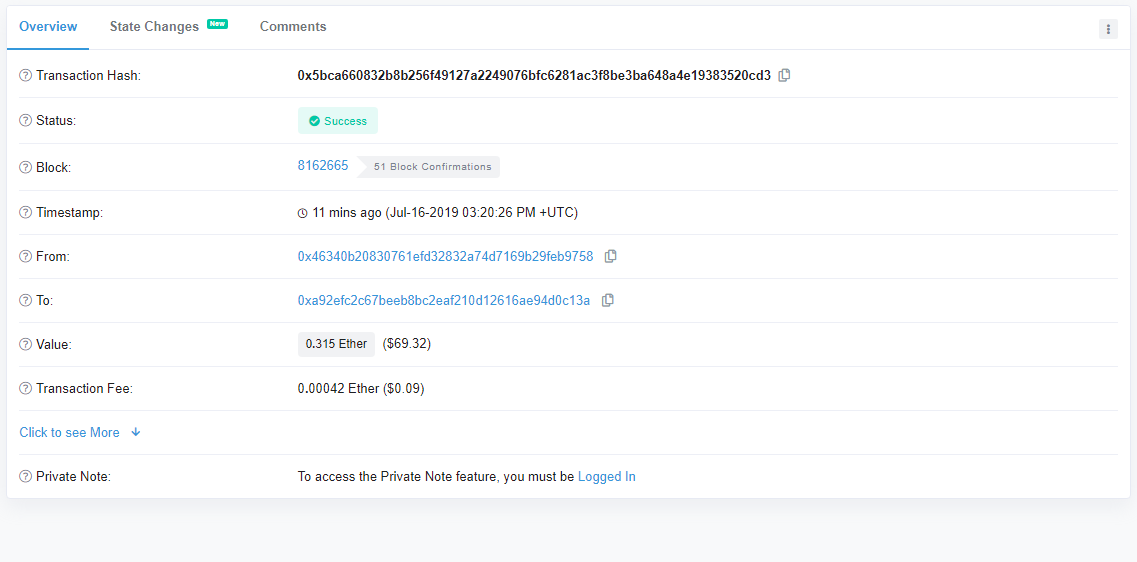Viewport: 1137px width, 562px height.
Task: Click help icon beside Status
Action: click(x=25, y=120)
